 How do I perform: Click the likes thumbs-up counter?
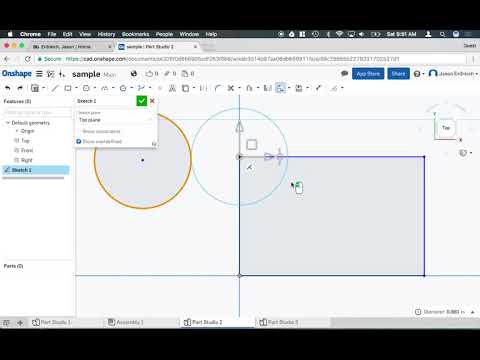tap(151, 74)
